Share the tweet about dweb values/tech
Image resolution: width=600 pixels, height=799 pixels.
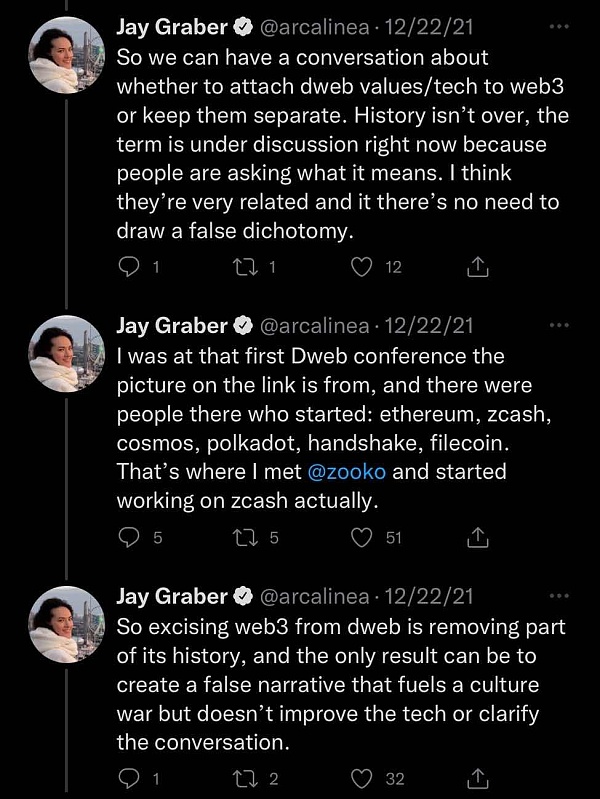tap(478, 267)
